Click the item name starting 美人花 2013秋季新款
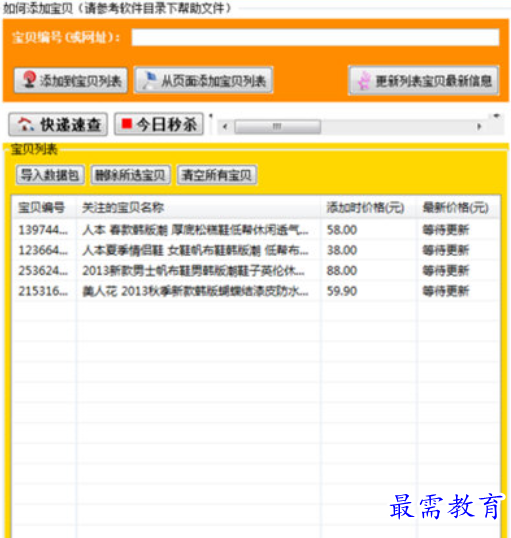The height and width of the screenshot is (538, 511). pos(195,291)
